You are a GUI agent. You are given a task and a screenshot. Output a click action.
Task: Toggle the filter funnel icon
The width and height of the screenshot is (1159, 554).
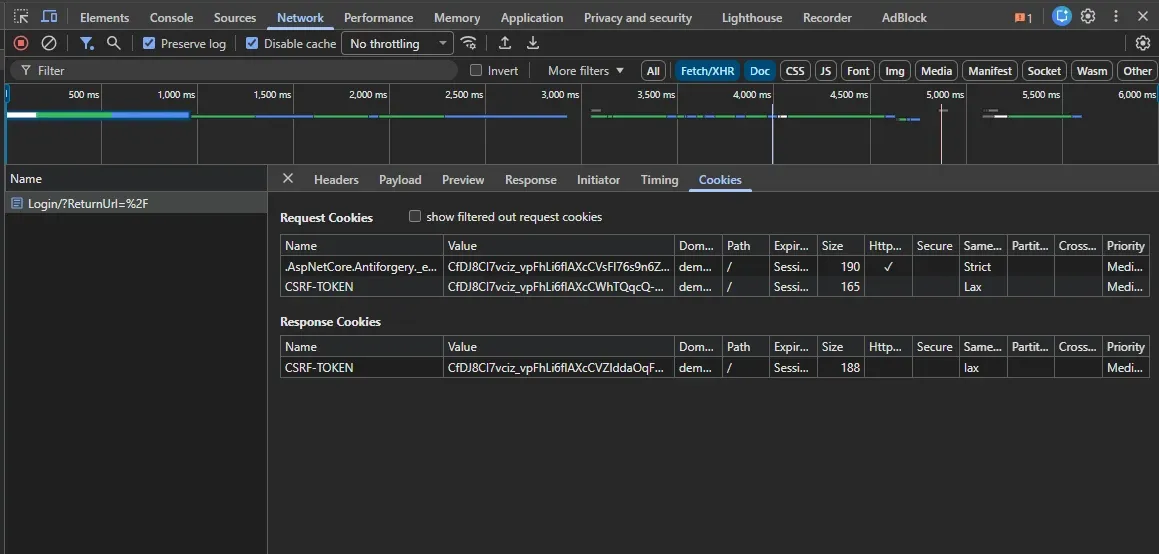click(87, 43)
